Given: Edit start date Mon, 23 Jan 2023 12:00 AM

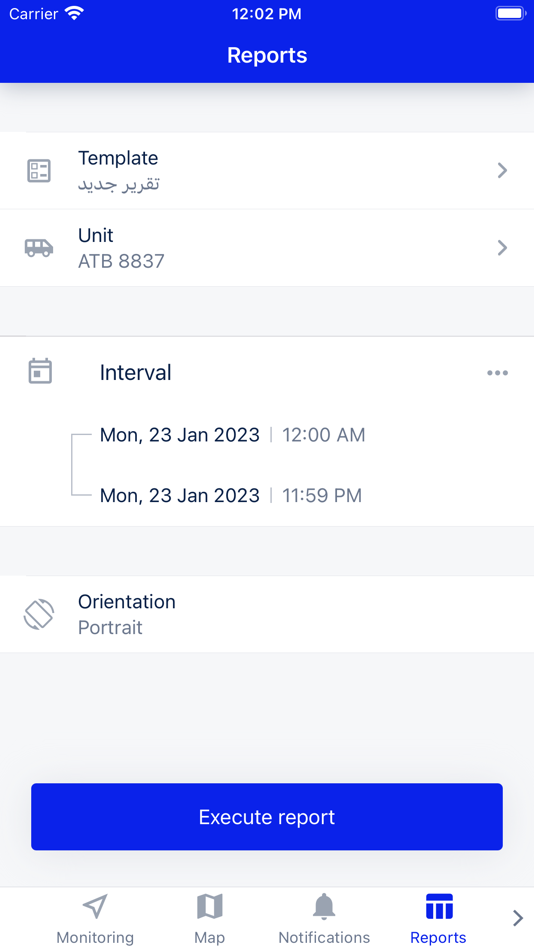Looking at the screenshot, I should click(233, 435).
